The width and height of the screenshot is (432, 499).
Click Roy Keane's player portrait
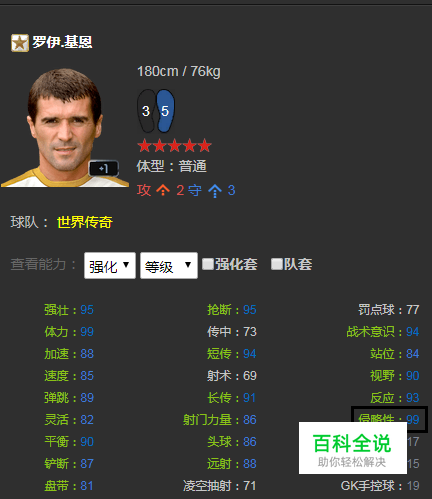click(65, 128)
